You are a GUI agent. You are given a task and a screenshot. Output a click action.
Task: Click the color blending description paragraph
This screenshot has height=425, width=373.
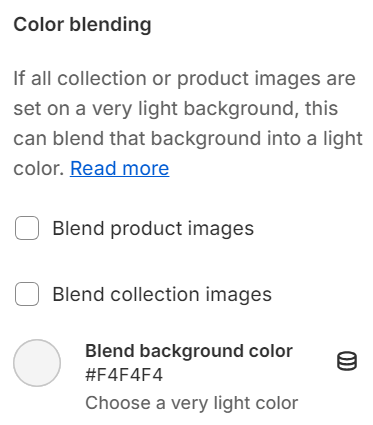tap(188, 123)
